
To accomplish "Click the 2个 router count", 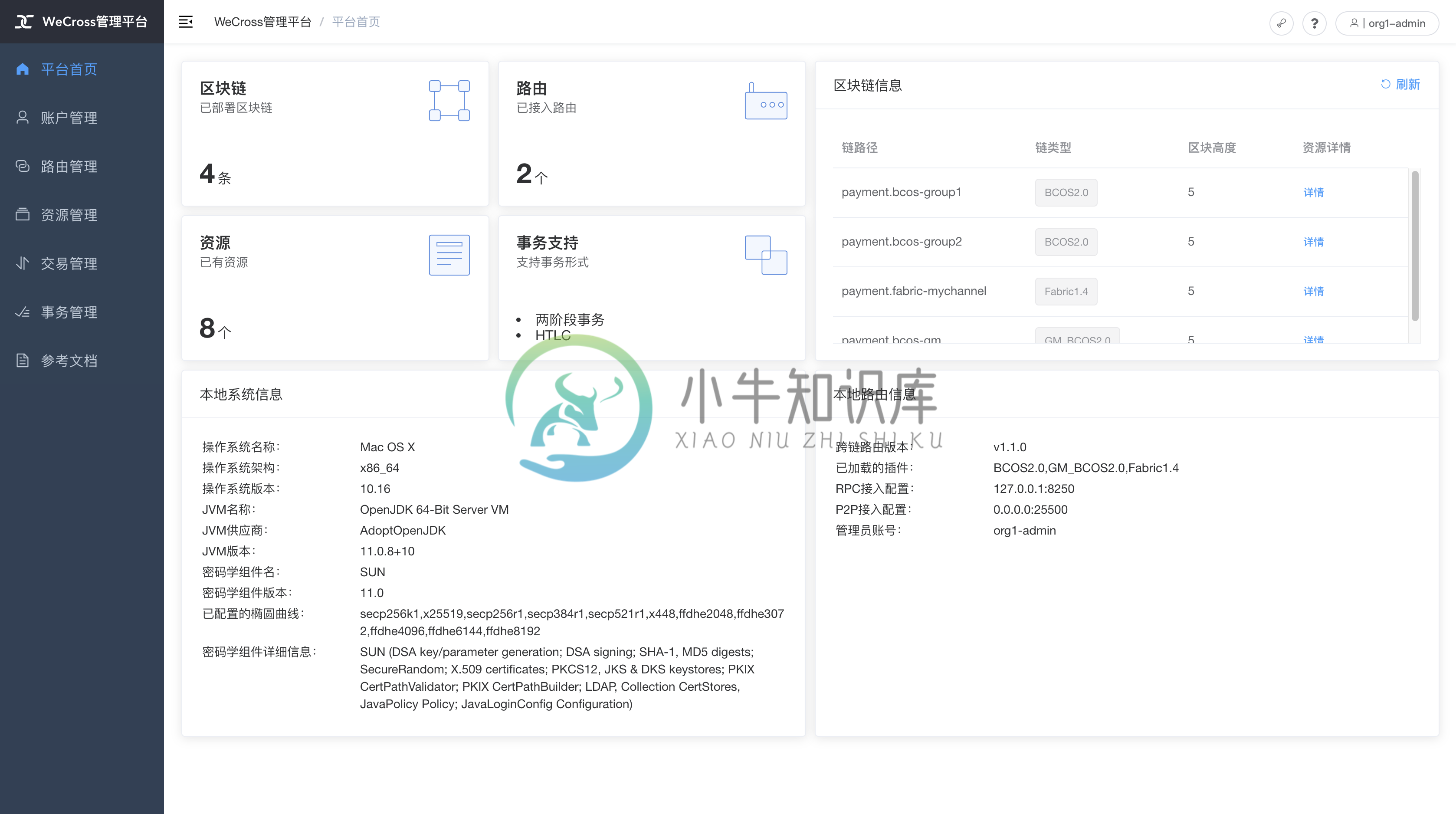I will click(532, 174).
